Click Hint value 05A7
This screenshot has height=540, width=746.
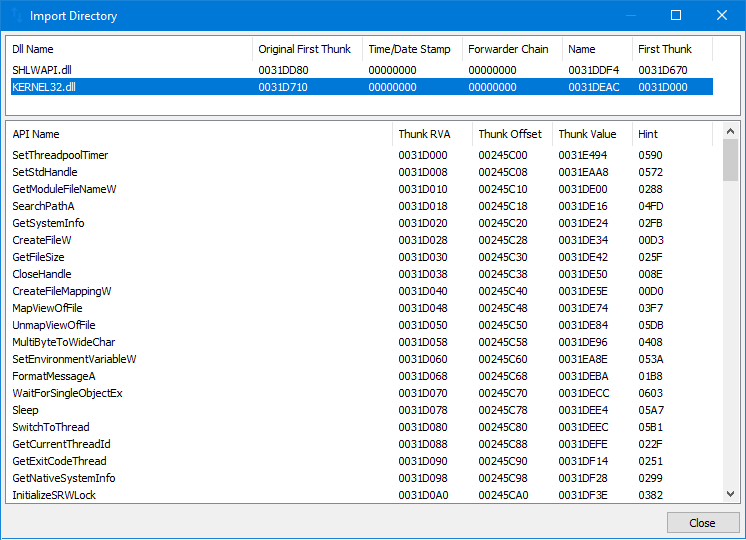point(651,411)
